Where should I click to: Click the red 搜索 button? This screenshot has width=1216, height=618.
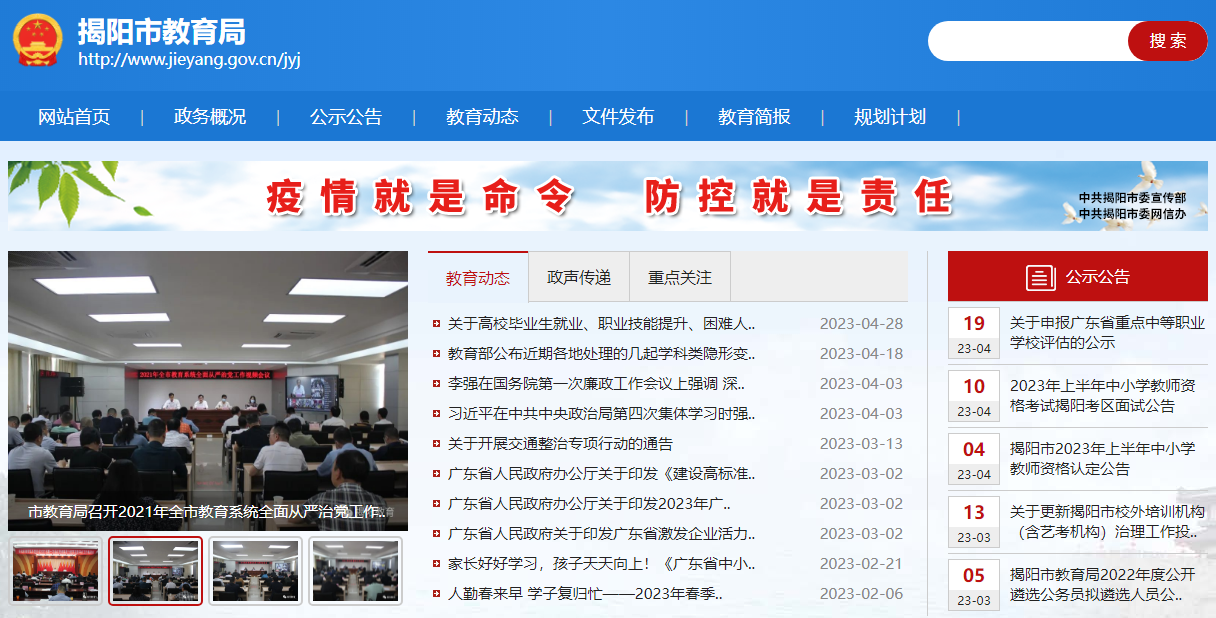[x=1167, y=41]
